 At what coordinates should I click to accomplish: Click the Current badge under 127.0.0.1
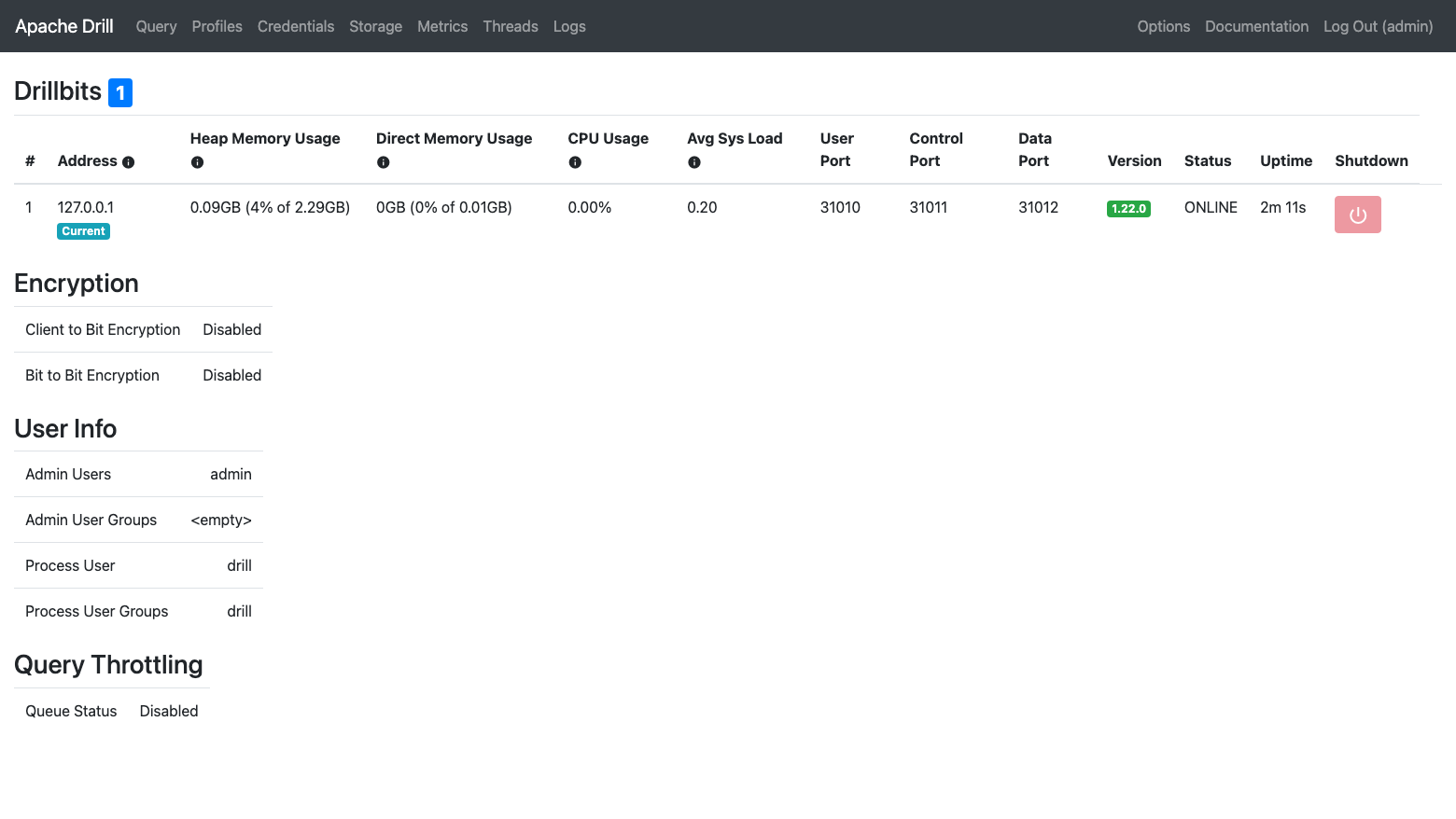coord(84,231)
